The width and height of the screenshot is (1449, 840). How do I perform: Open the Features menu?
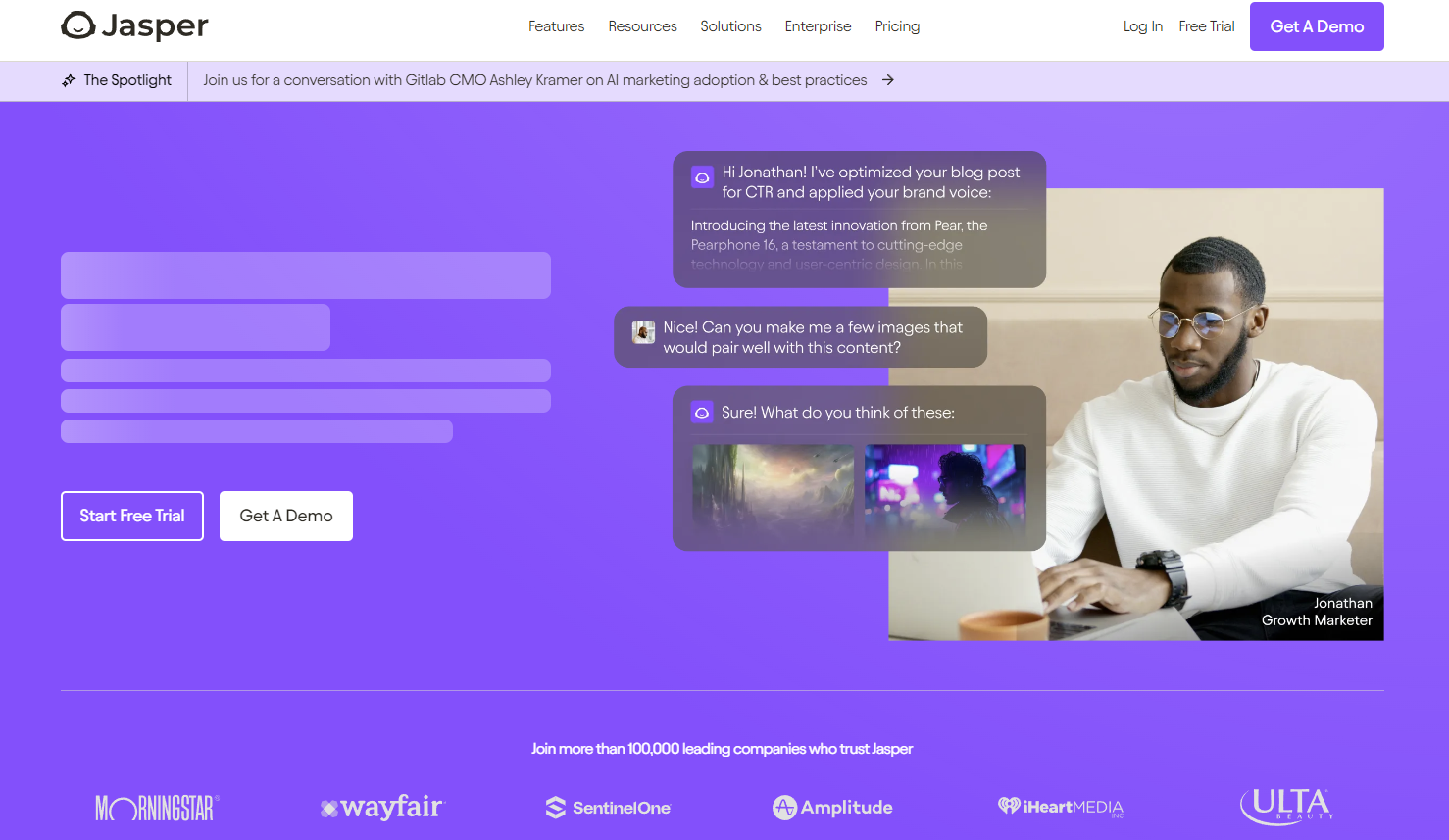[556, 26]
